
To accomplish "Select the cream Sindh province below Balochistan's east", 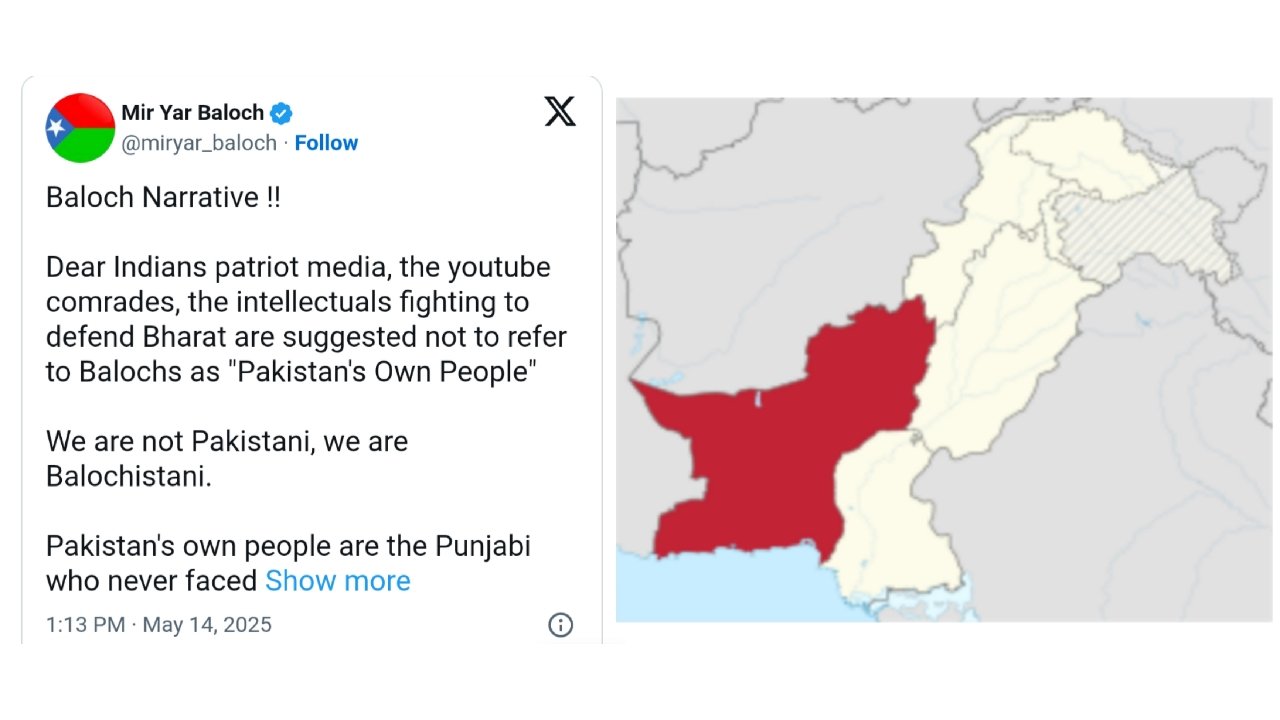I will point(890,520).
